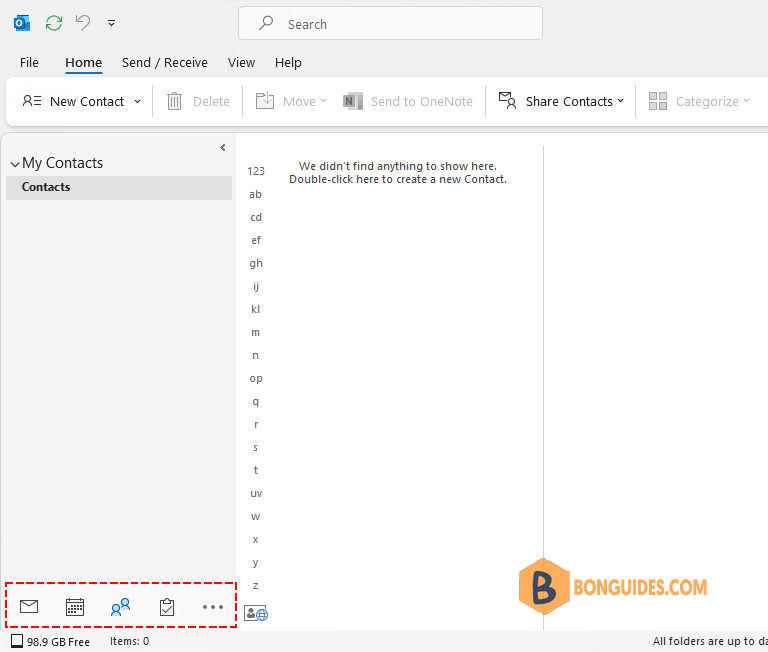Jump to contacts under ef
This screenshot has width=768, height=652.
click(256, 241)
